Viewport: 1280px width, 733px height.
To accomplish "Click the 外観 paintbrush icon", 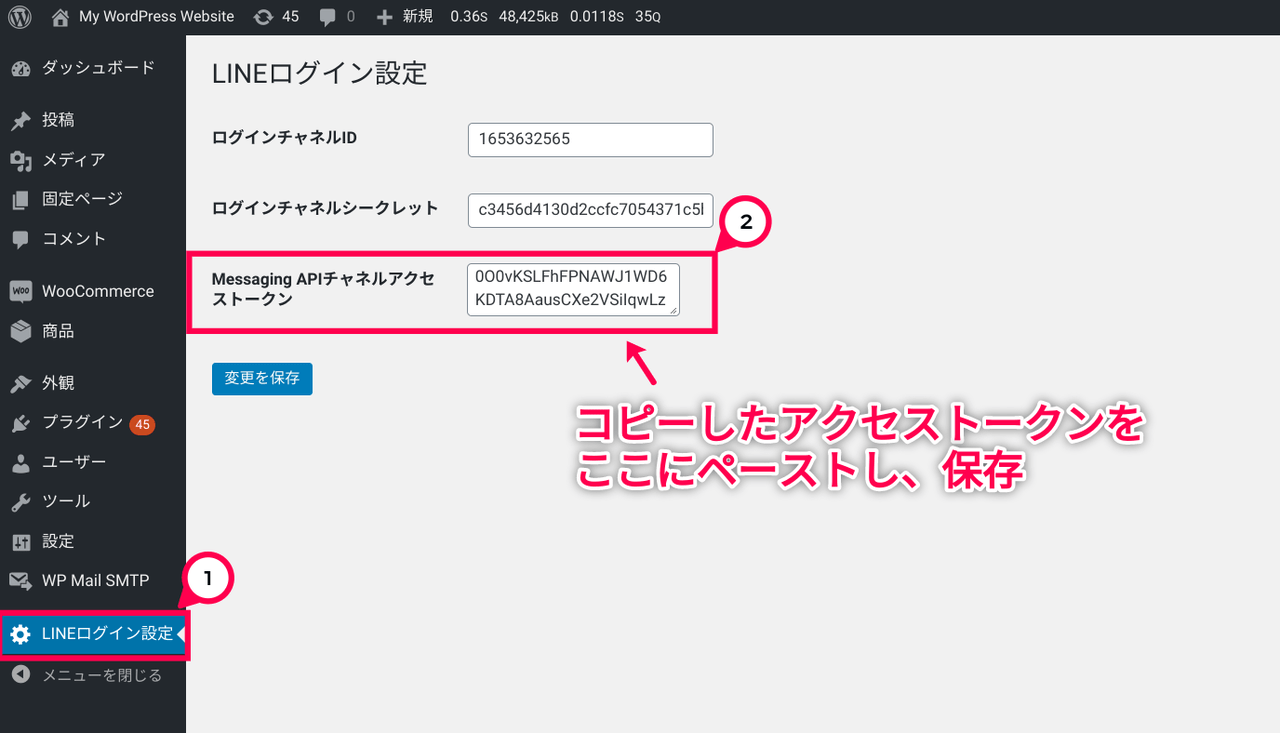I will tap(21, 384).
